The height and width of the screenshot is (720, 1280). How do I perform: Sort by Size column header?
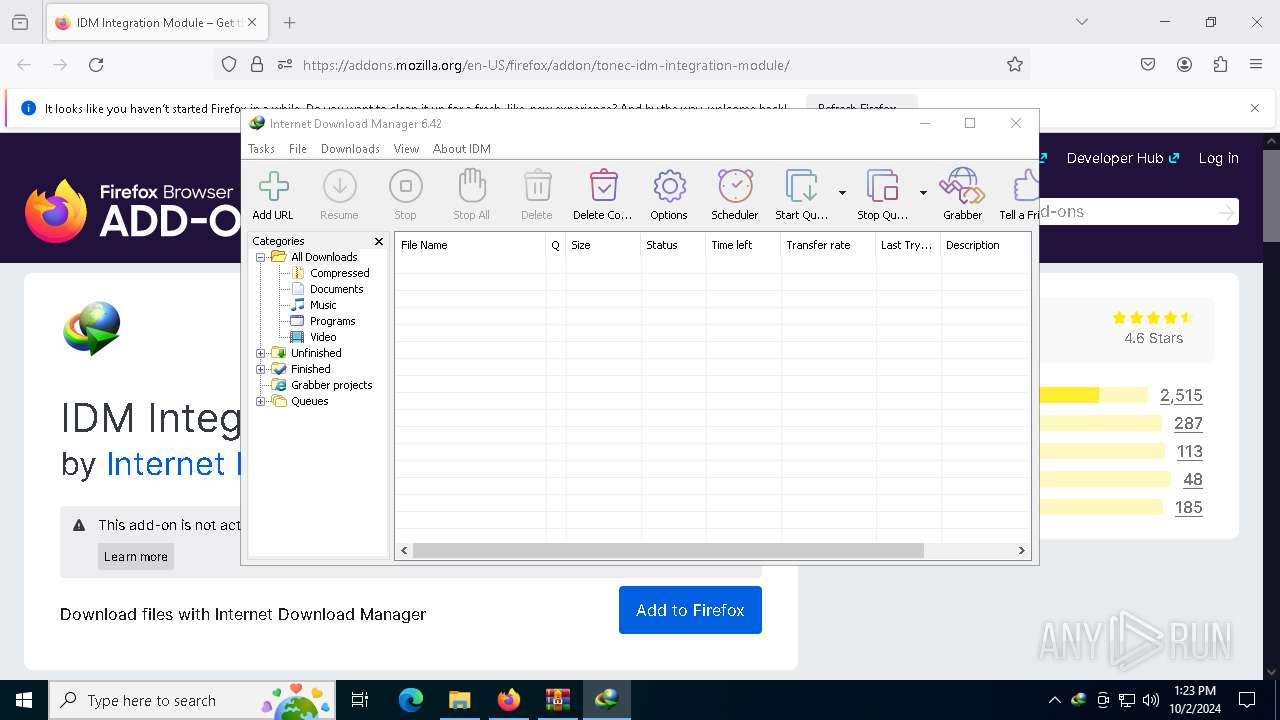[x=603, y=245]
